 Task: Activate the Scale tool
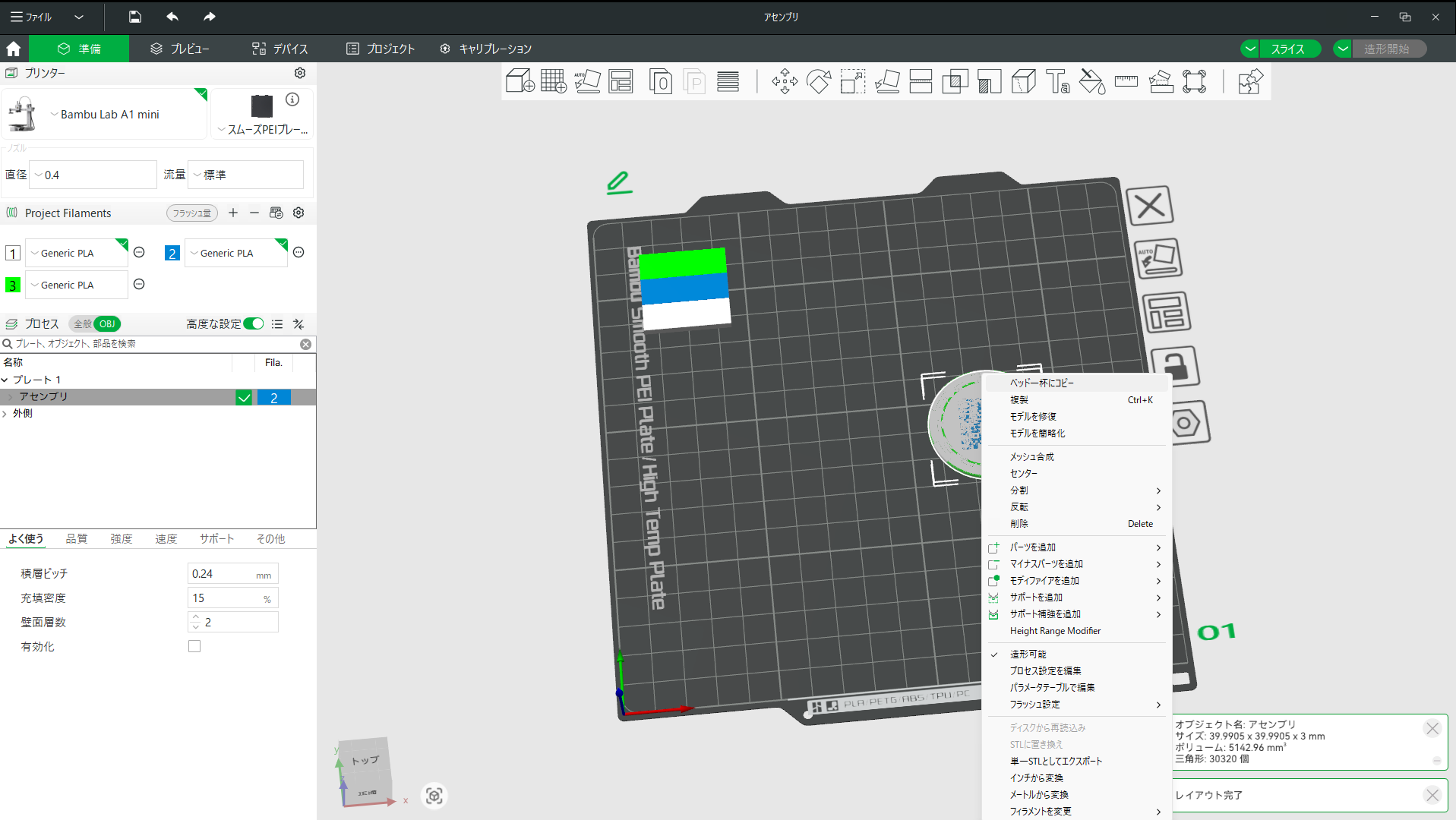[853, 81]
